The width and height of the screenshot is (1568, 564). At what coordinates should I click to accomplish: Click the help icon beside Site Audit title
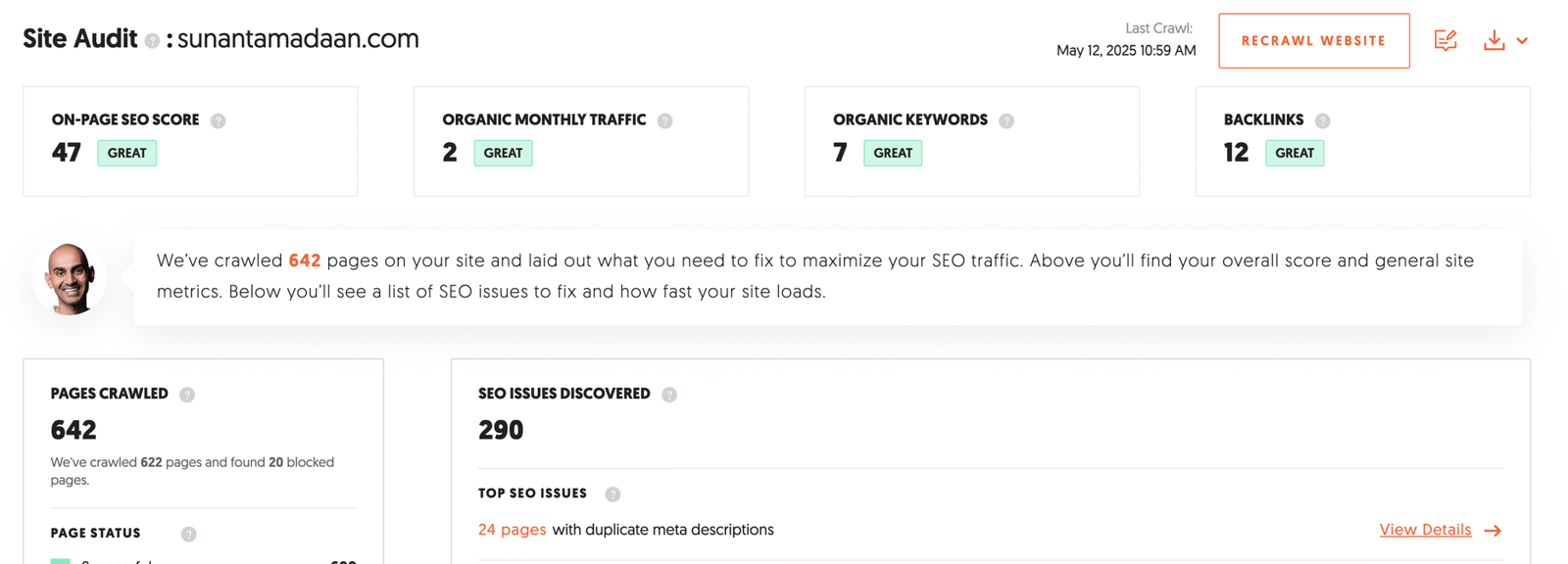(x=152, y=41)
